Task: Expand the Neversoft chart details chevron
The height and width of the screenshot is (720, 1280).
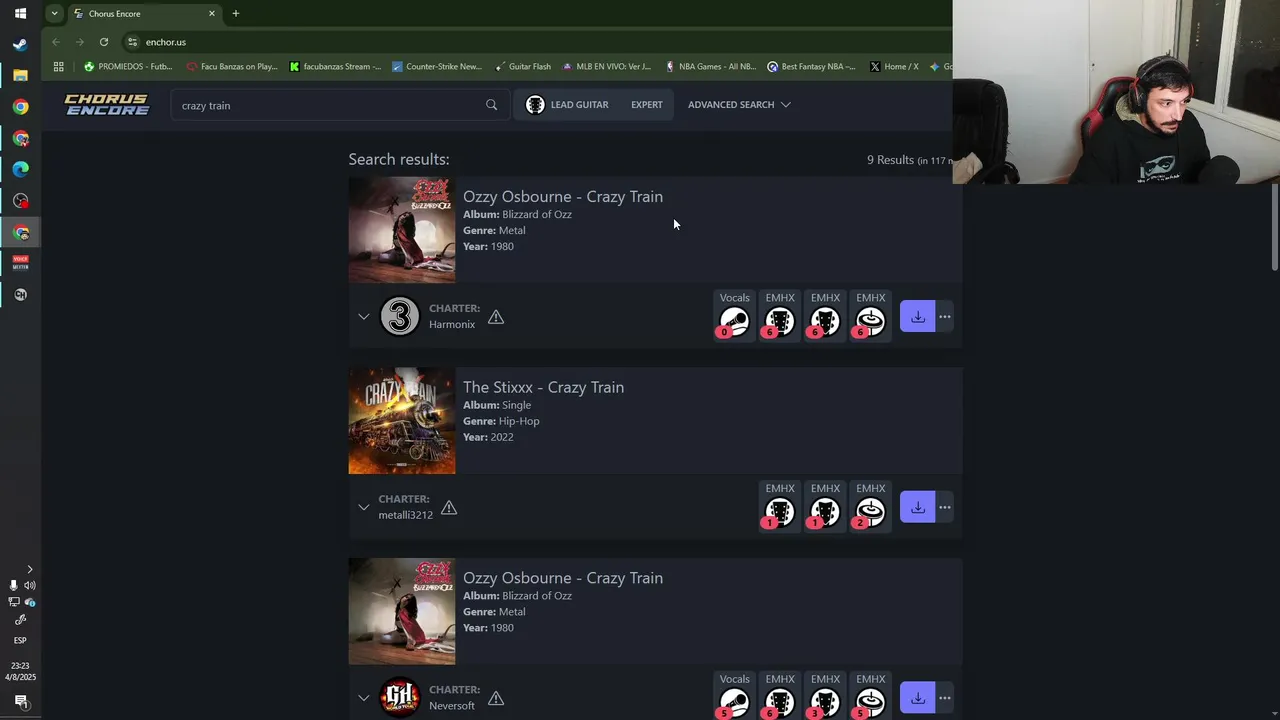Action: coord(364,698)
